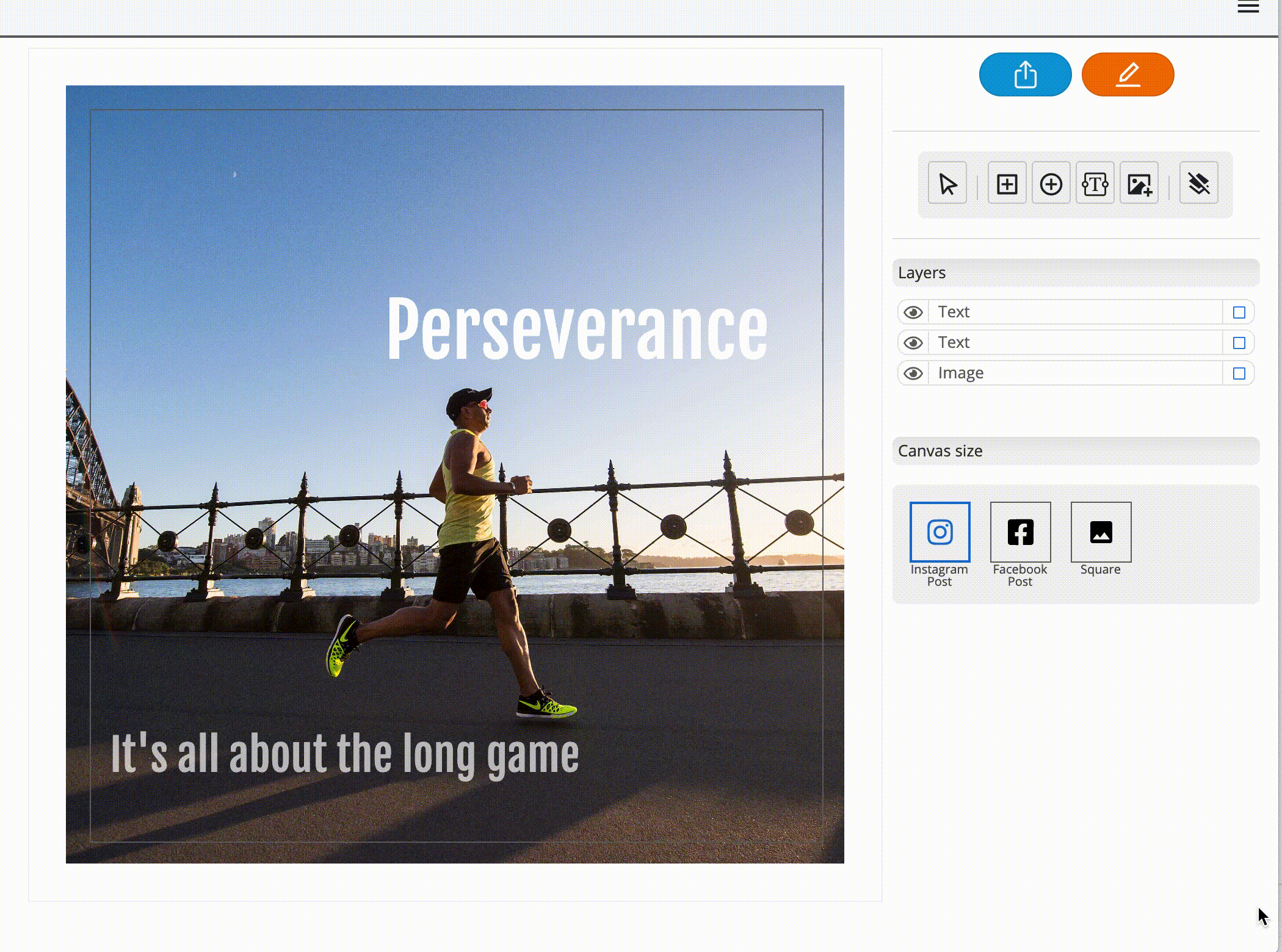This screenshot has width=1282, height=952.
Task: Add a rectangle shape with plus-square tool
Action: click(x=1007, y=184)
